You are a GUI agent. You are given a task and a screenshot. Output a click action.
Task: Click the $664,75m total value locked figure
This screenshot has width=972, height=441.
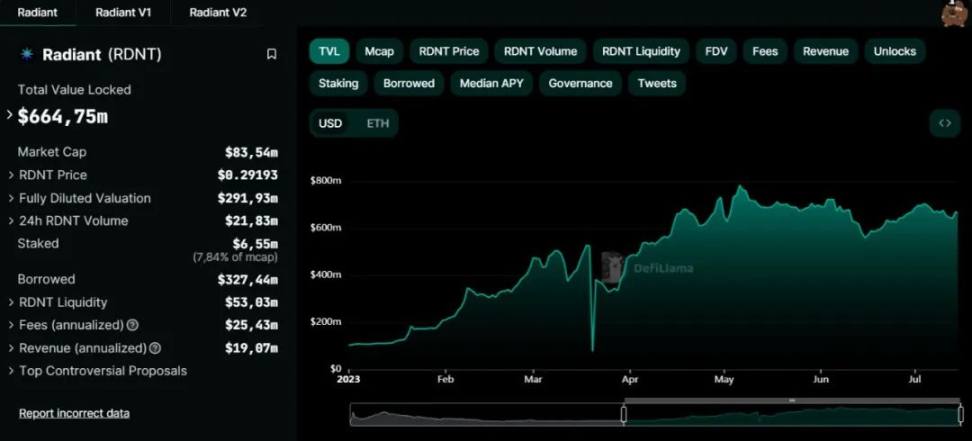click(63, 116)
